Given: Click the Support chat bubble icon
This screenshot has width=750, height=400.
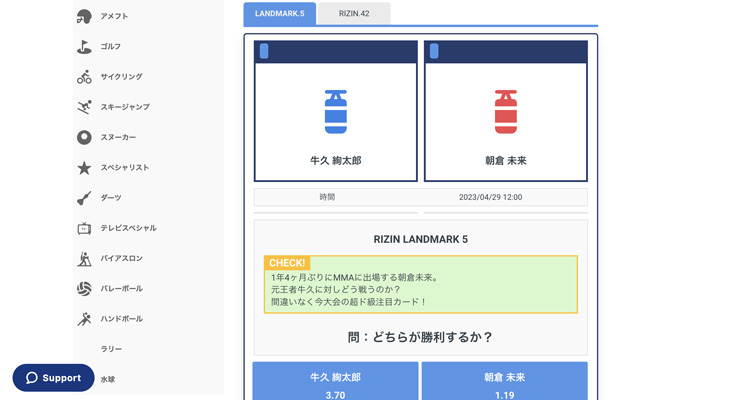Looking at the screenshot, I should point(32,378).
